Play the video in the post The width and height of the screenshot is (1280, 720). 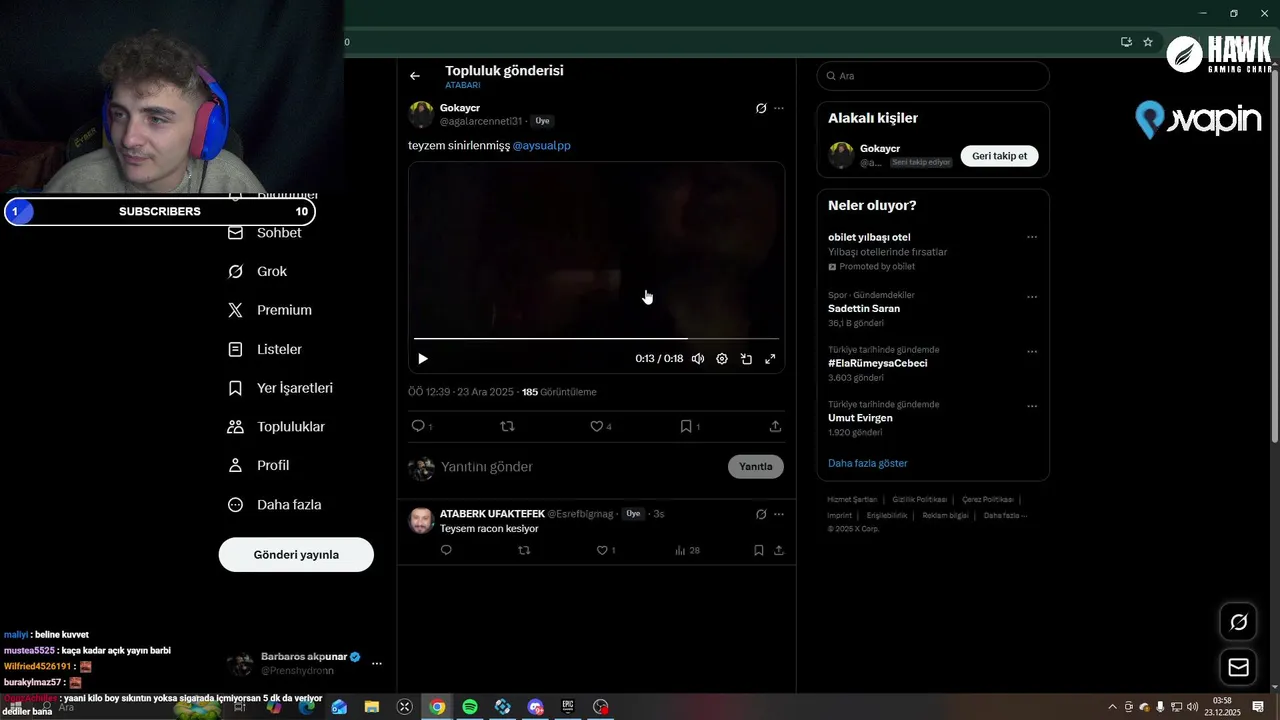tap(423, 359)
